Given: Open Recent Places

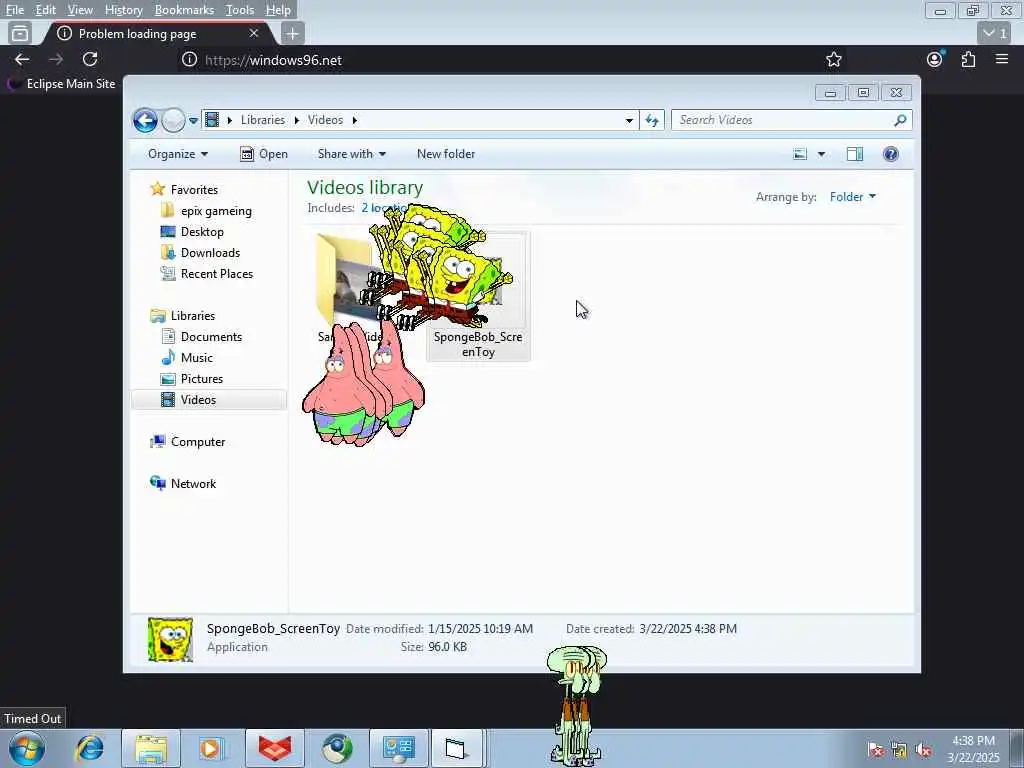Looking at the screenshot, I should [x=217, y=274].
